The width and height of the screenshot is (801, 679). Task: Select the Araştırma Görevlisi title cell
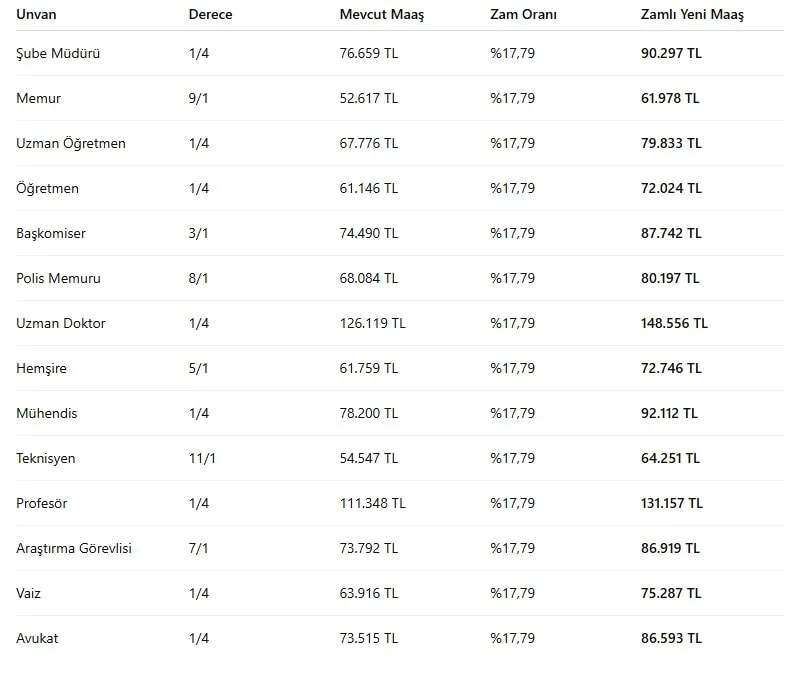coord(74,549)
